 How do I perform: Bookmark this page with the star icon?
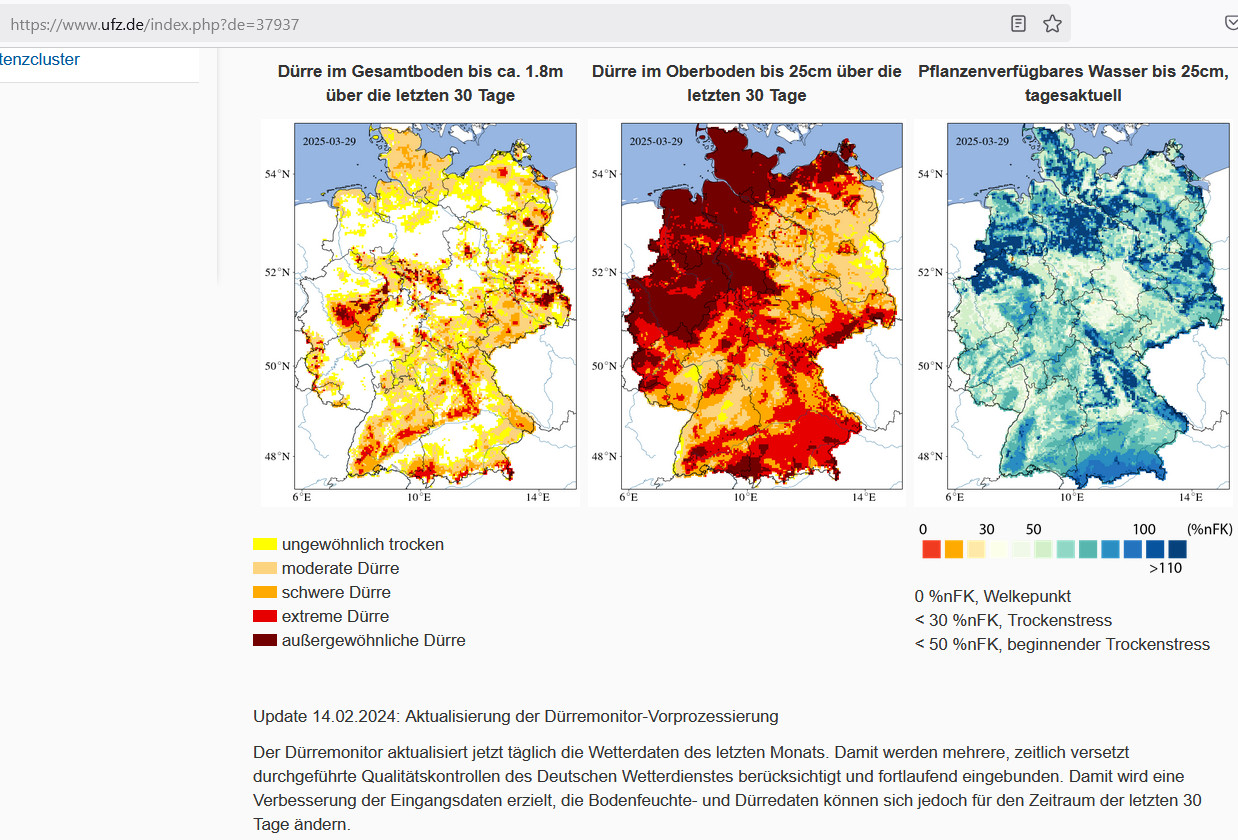tap(1052, 24)
